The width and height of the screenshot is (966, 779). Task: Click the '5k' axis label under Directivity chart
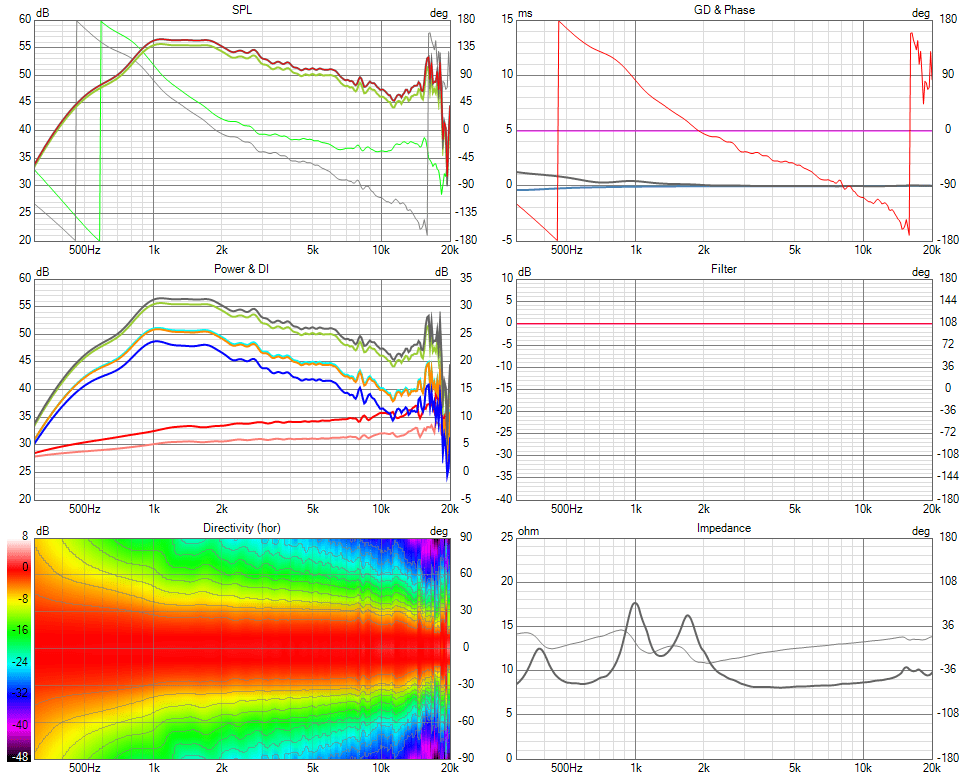pos(312,767)
